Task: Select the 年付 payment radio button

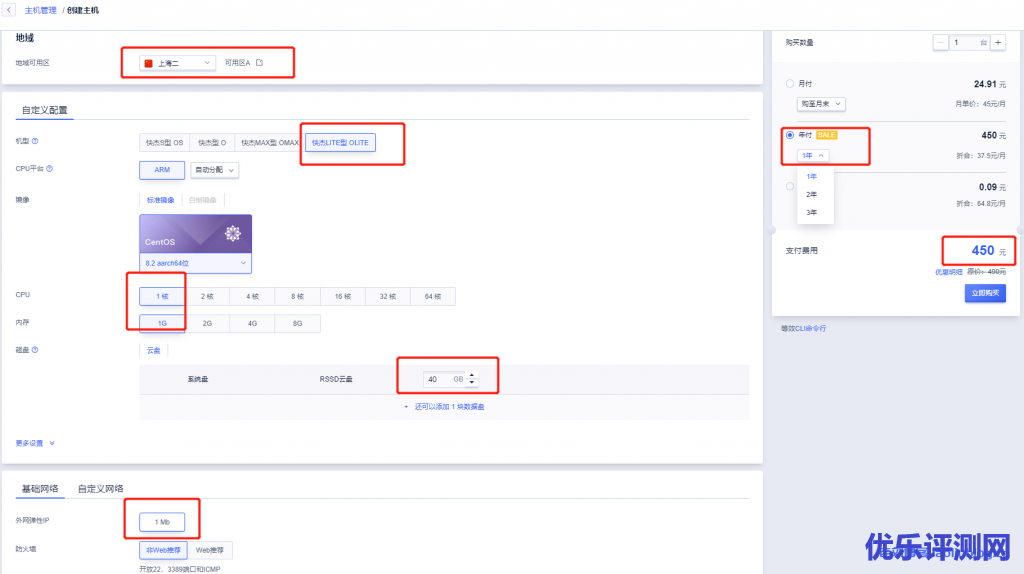Action: (x=790, y=135)
